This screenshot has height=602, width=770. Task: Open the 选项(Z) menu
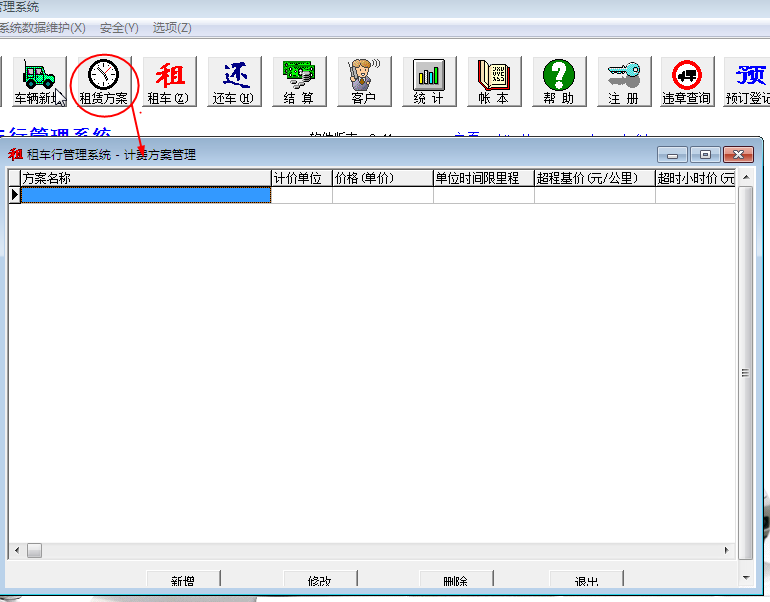[172, 28]
